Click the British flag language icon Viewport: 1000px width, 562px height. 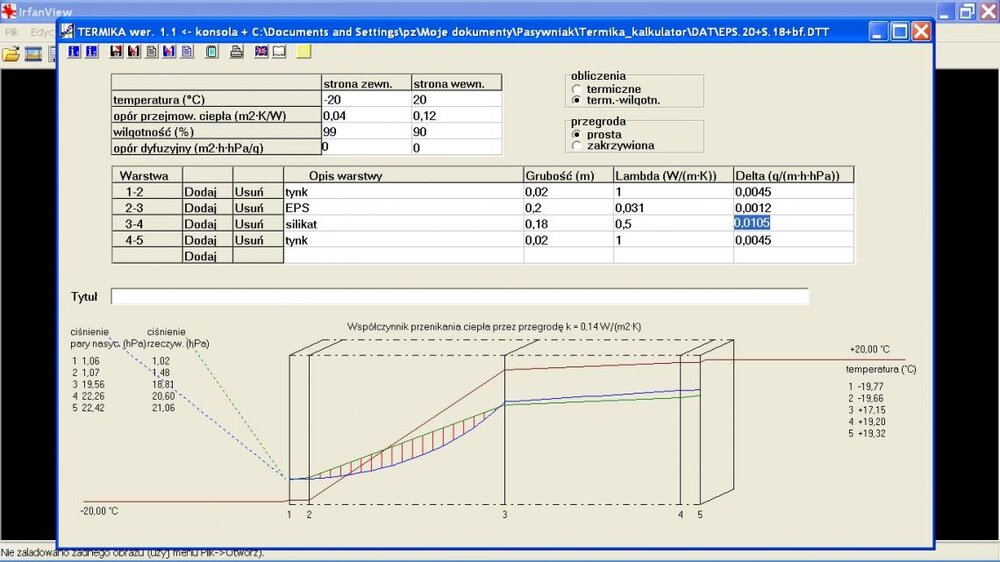(x=261, y=52)
